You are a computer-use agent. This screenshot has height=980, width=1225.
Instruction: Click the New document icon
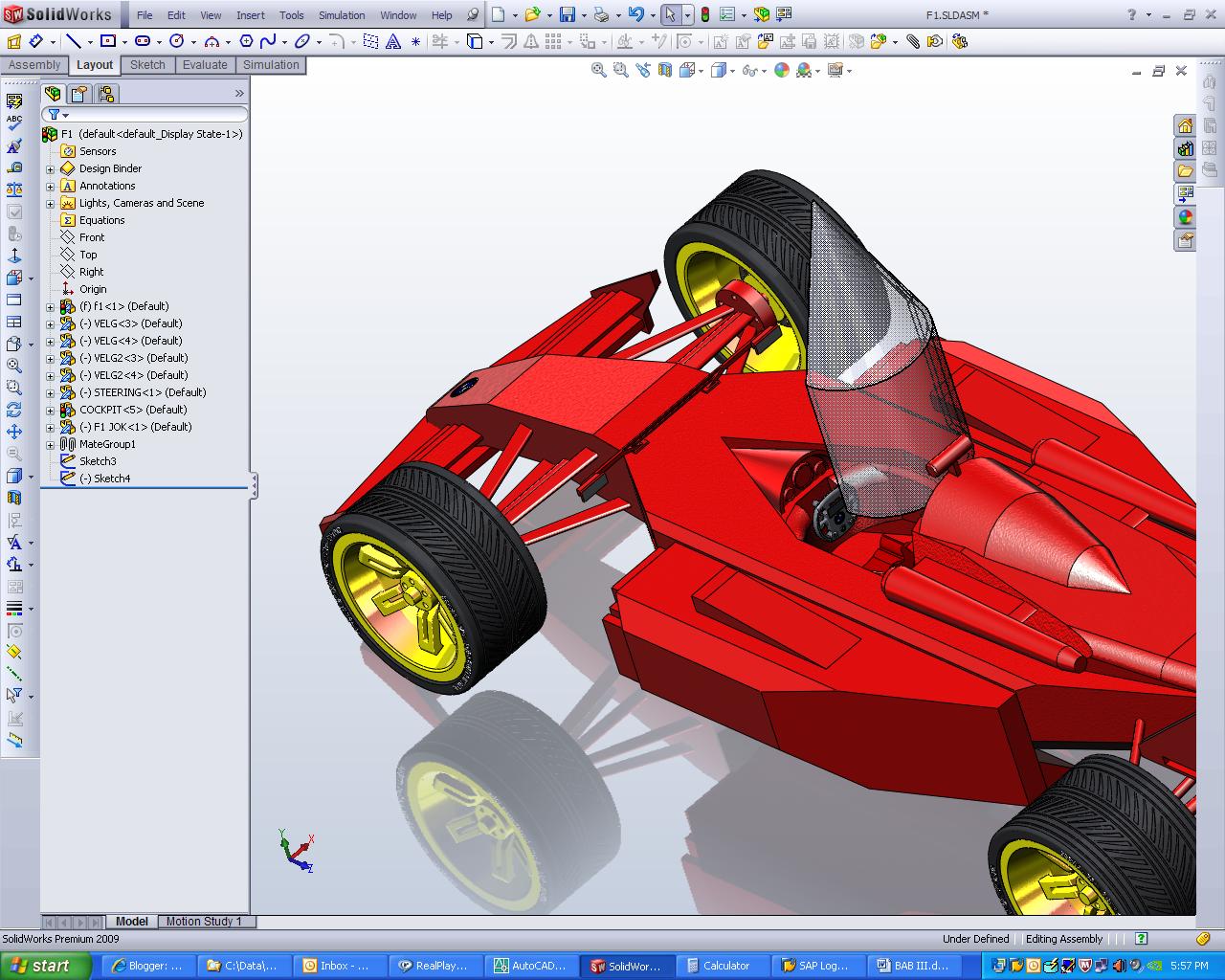pyautogui.click(x=498, y=14)
